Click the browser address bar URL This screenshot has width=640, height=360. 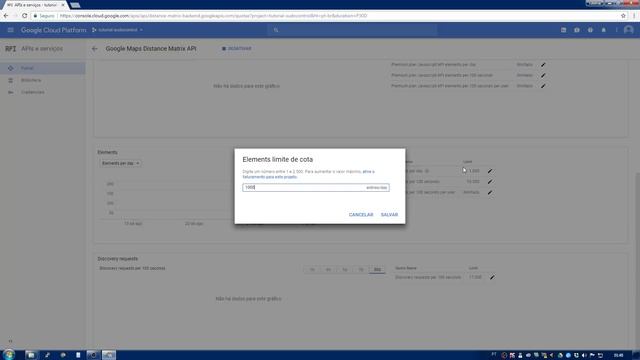coord(213,16)
